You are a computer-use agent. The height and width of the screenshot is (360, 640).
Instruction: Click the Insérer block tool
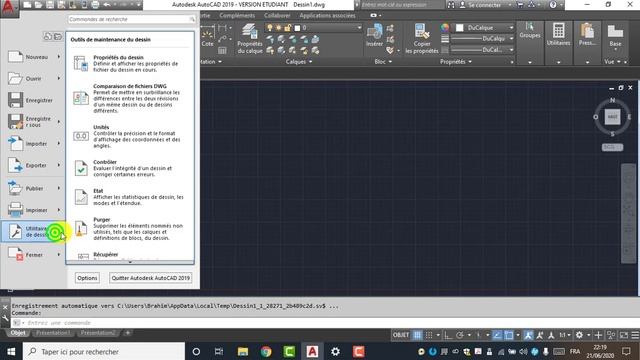[x=374, y=35]
